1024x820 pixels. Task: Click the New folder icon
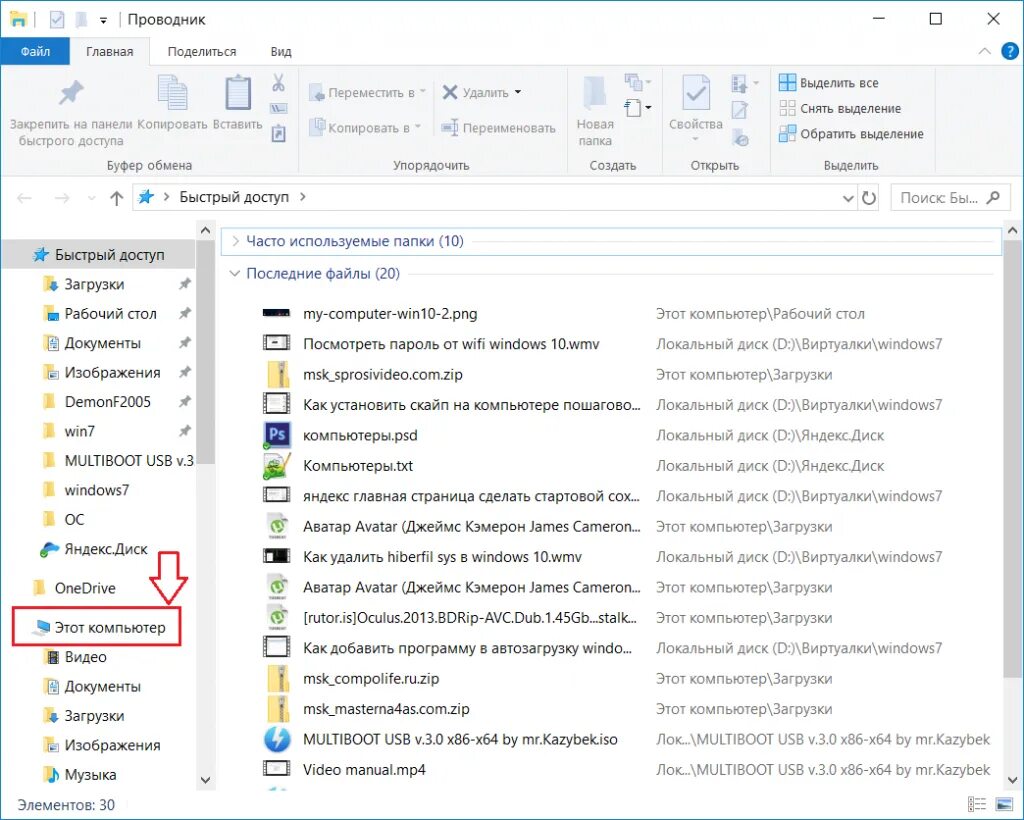pos(594,93)
